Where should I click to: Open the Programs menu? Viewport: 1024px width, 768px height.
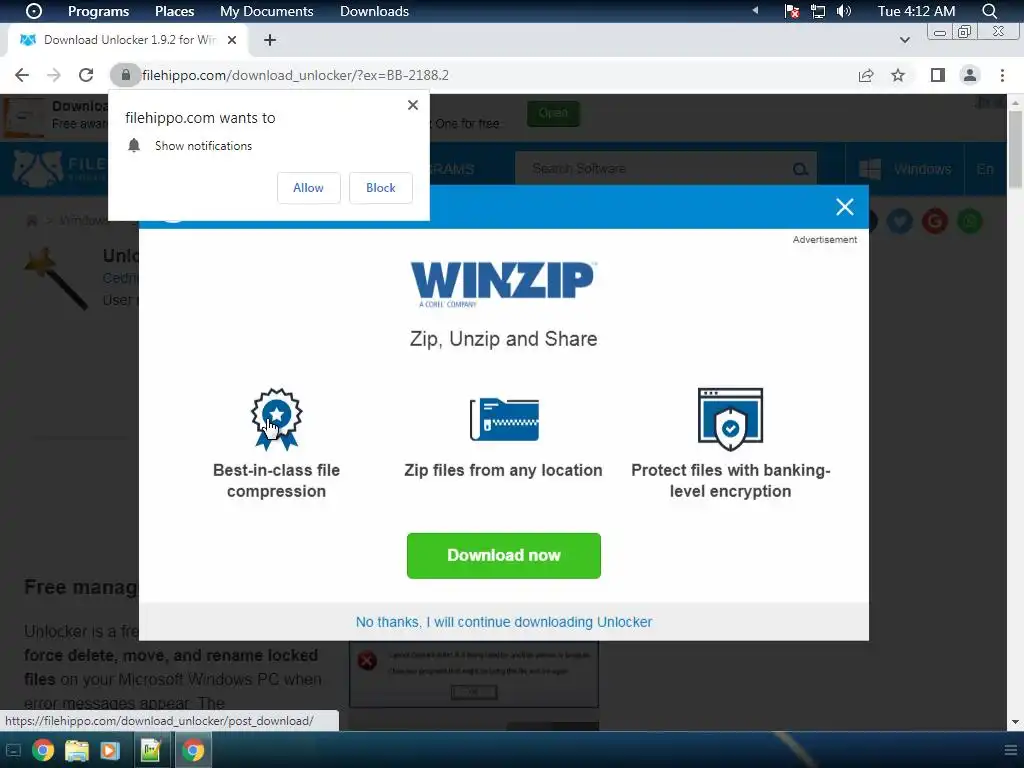98,11
